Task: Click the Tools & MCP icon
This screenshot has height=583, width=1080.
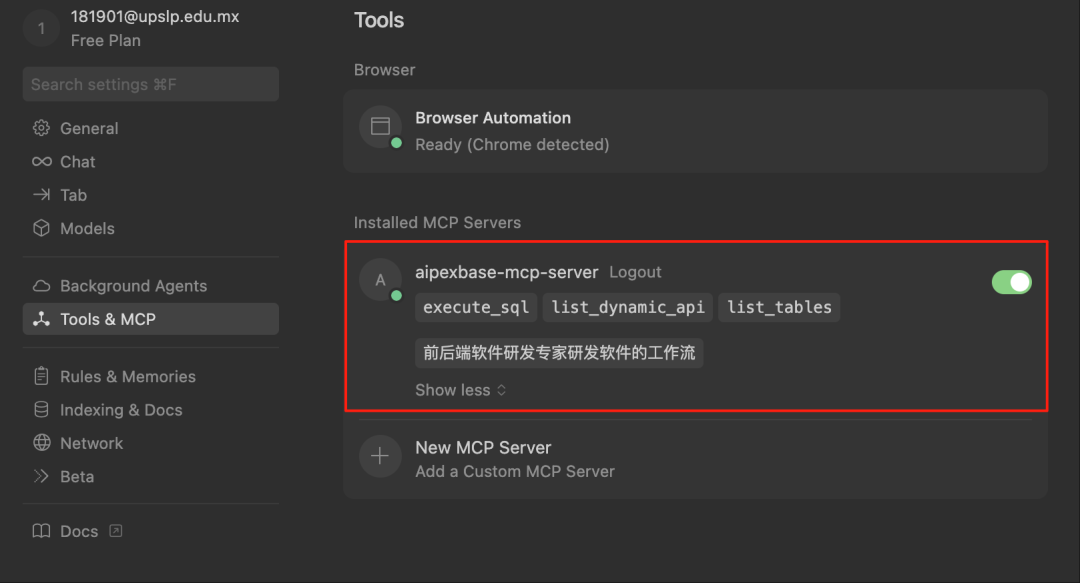Action: 41,319
